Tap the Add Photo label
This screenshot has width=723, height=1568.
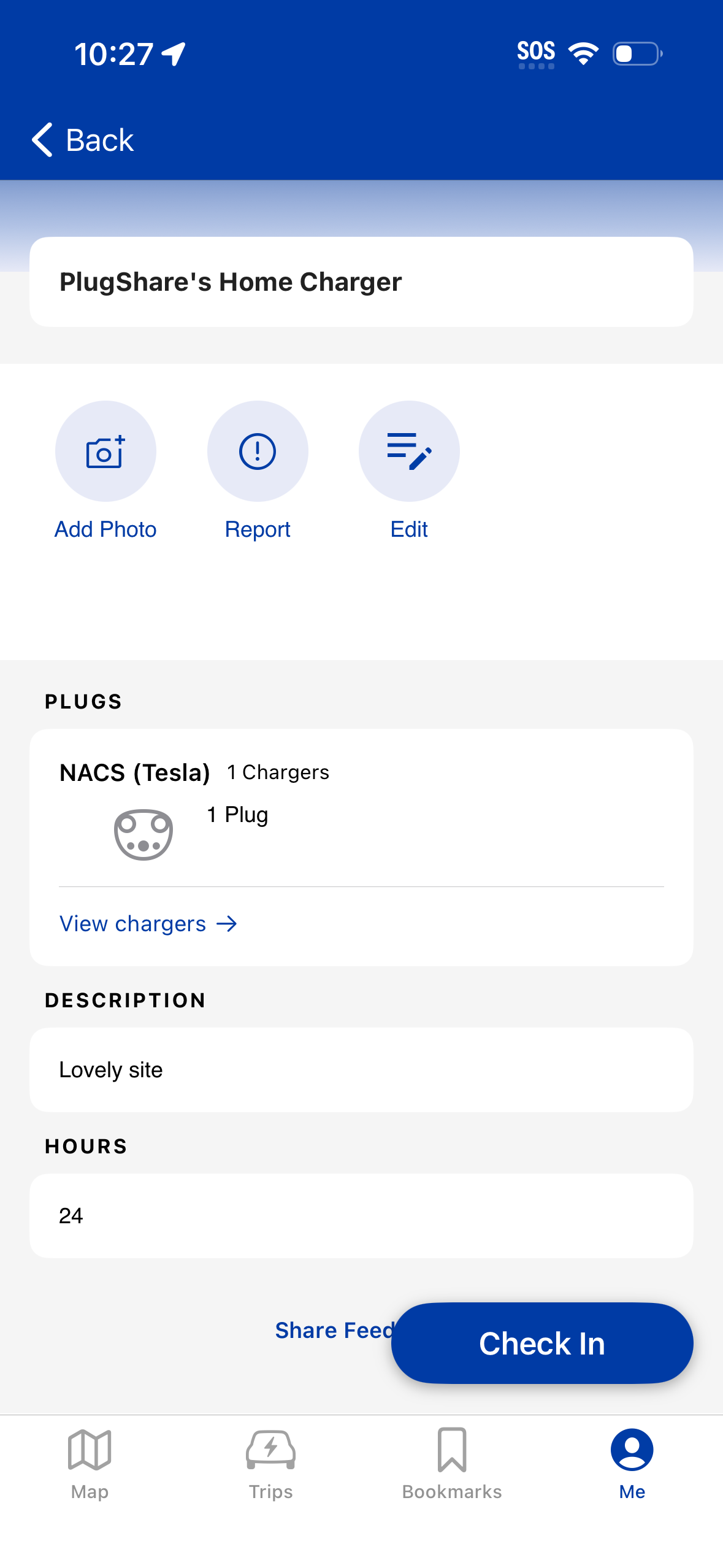point(105,529)
